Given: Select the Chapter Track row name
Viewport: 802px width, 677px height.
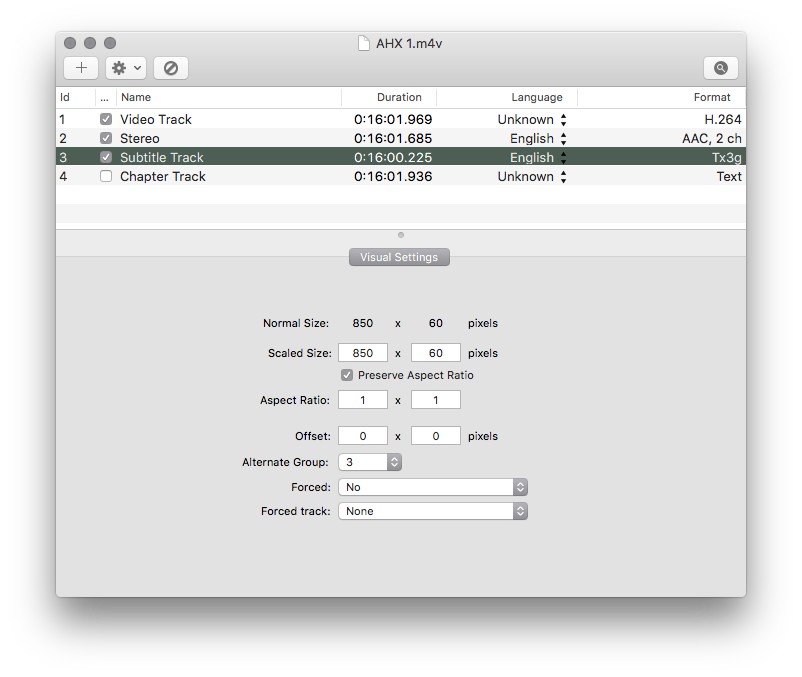Looking at the screenshot, I should click(x=163, y=176).
